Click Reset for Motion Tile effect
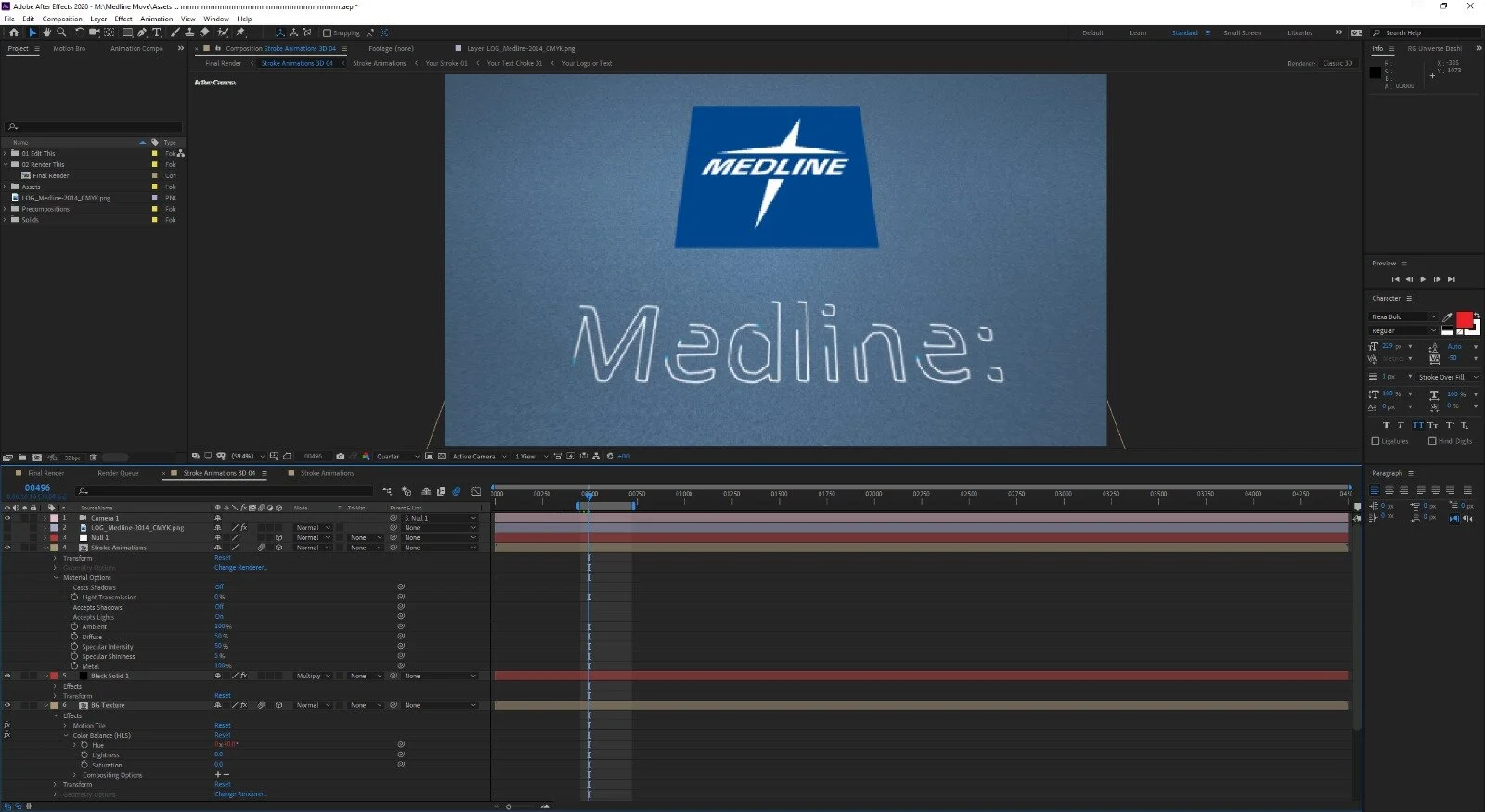This screenshot has height=812, width=1485. (x=223, y=725)
